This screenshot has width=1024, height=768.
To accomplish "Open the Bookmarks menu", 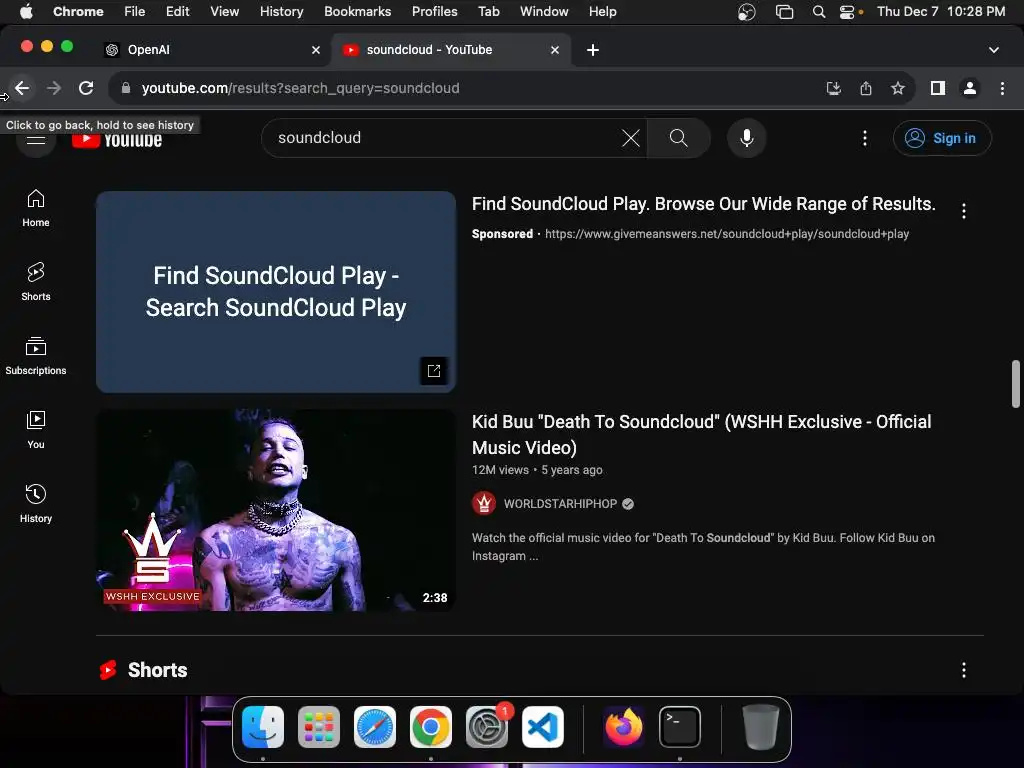I will 357,12.
